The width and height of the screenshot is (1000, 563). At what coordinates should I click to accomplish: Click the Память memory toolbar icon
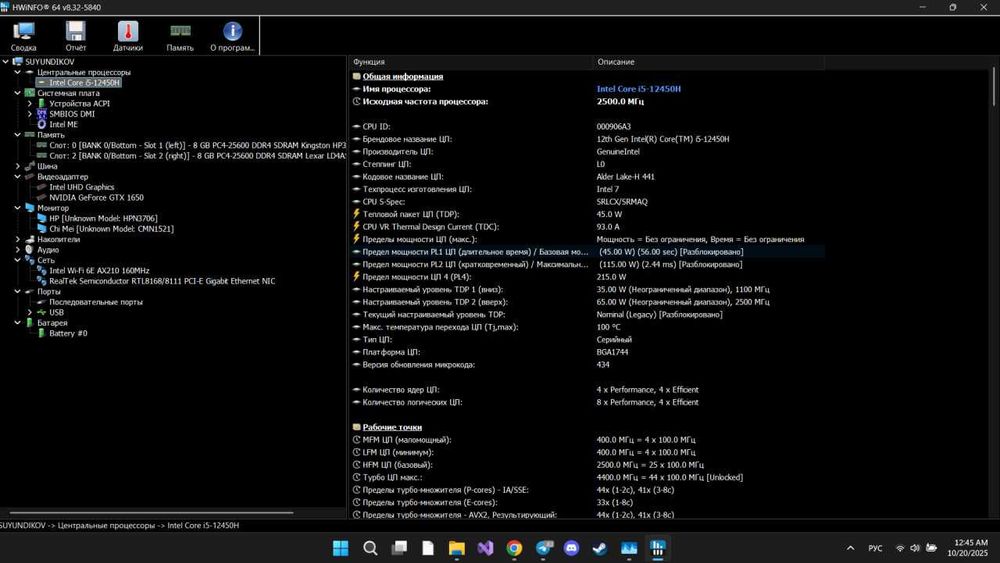pos(180,35)
